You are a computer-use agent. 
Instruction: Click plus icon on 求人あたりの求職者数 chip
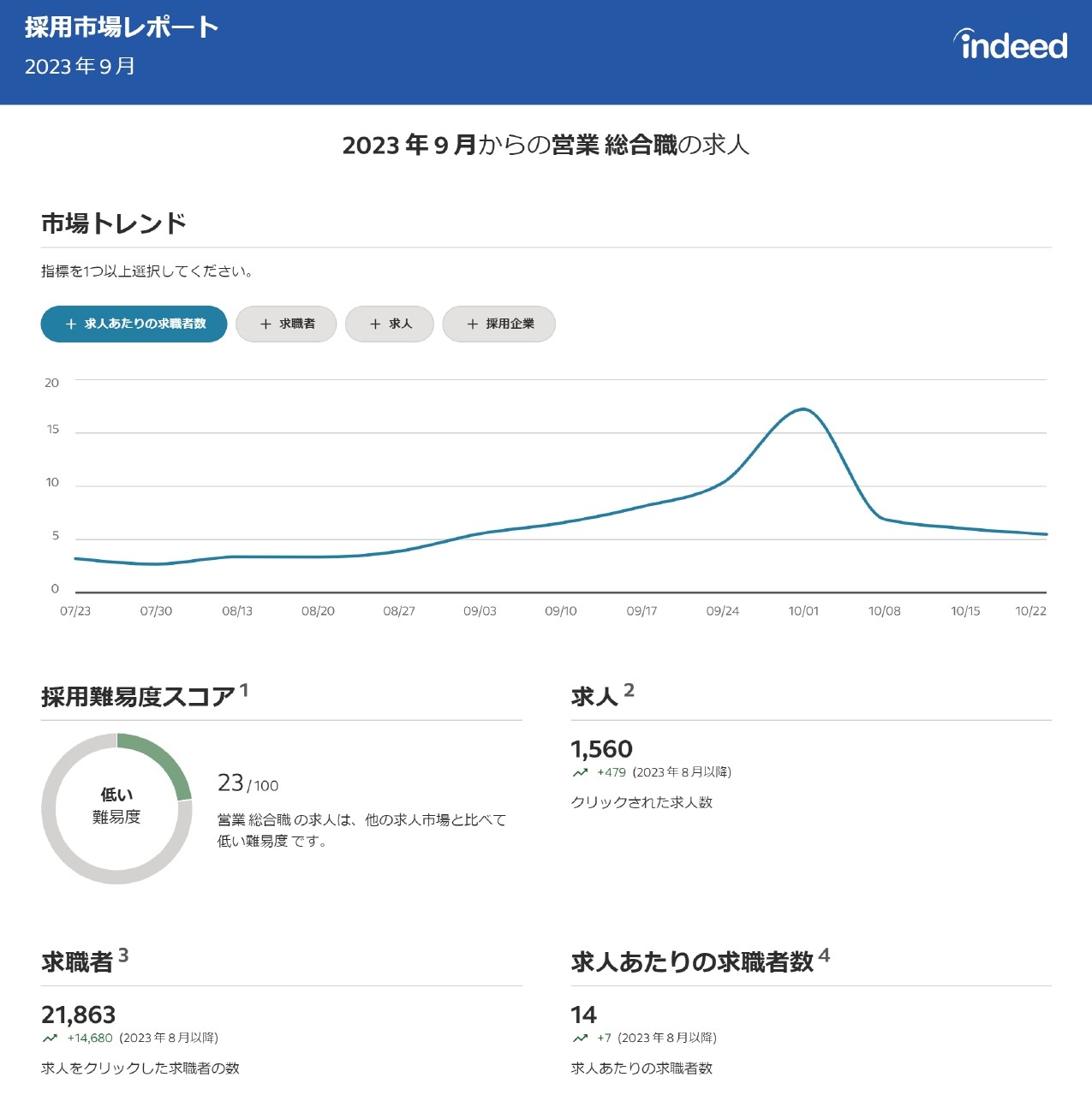[71, 324]
